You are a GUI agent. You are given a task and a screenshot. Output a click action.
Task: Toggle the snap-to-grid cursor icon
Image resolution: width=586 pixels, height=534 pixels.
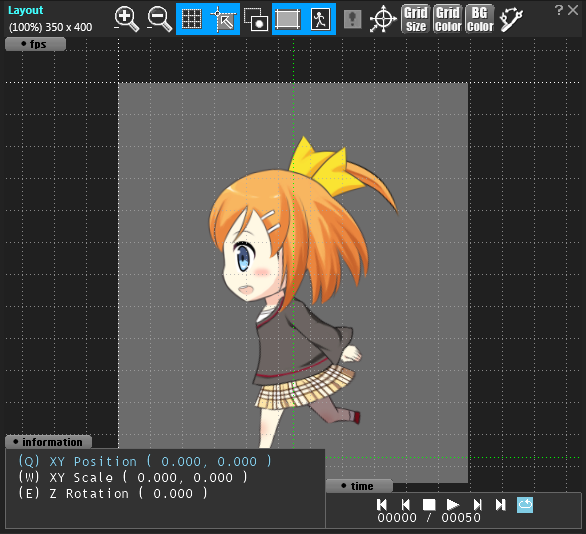(224, 19)
